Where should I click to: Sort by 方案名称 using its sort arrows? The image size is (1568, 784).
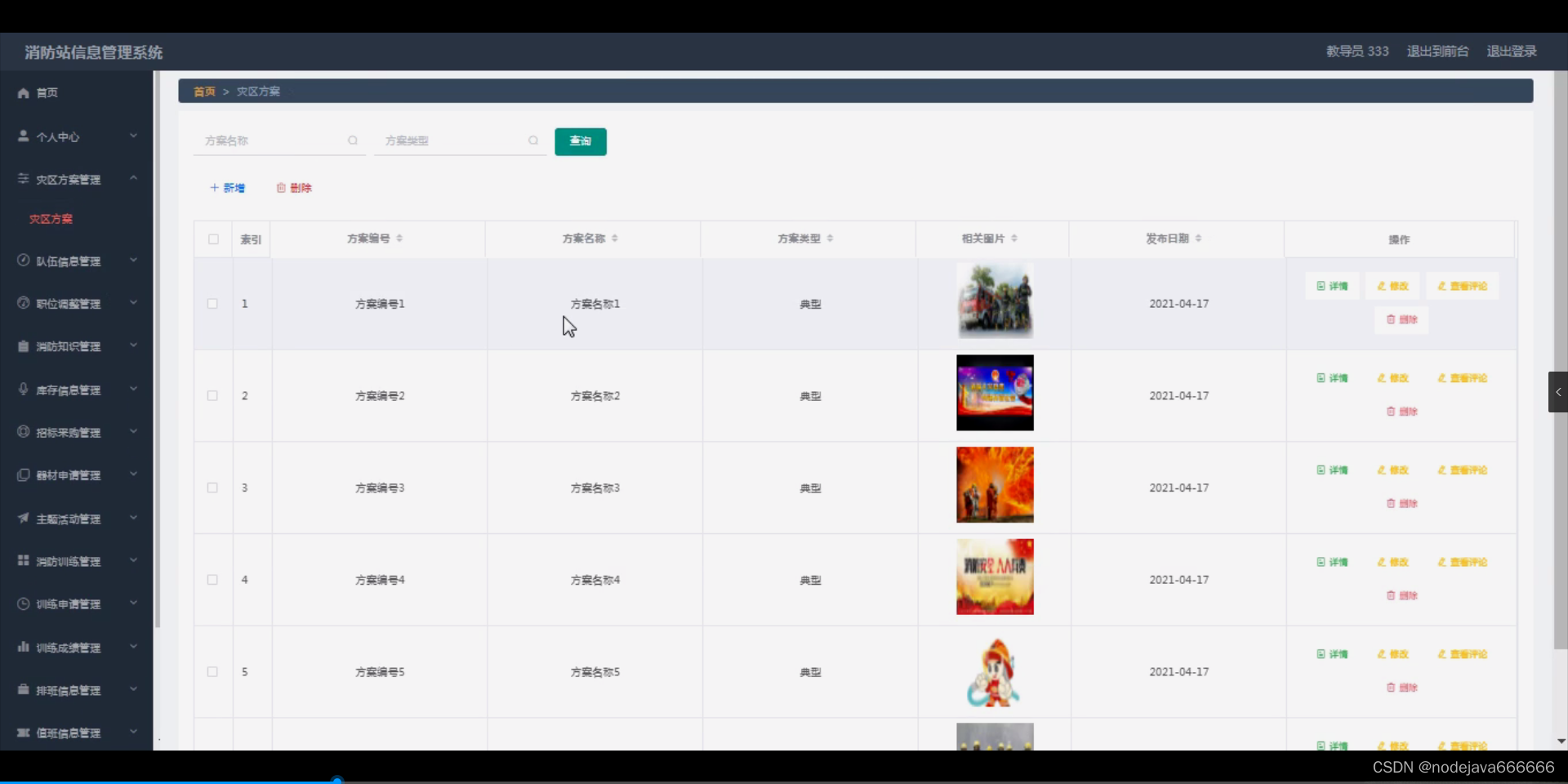(x=615, y=238)
